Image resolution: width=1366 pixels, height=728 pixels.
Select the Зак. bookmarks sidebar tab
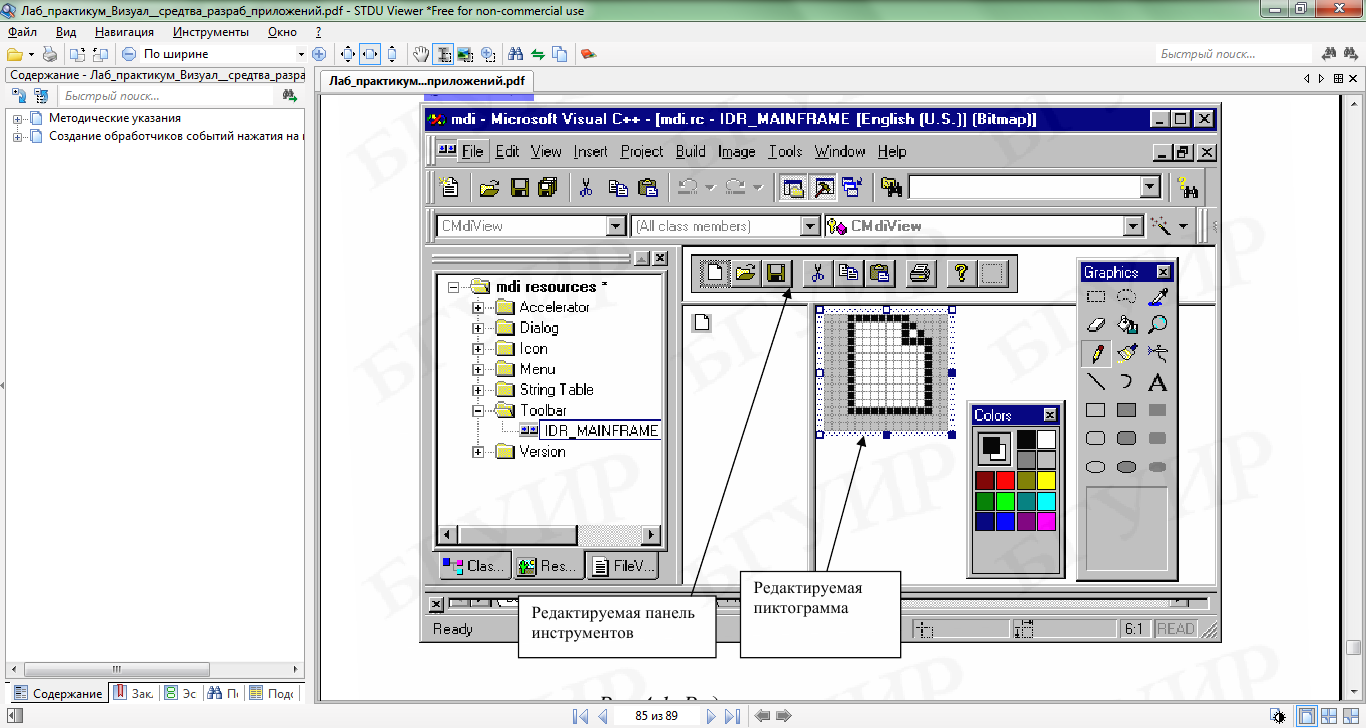pyautogui.click(x=134, y=693)
